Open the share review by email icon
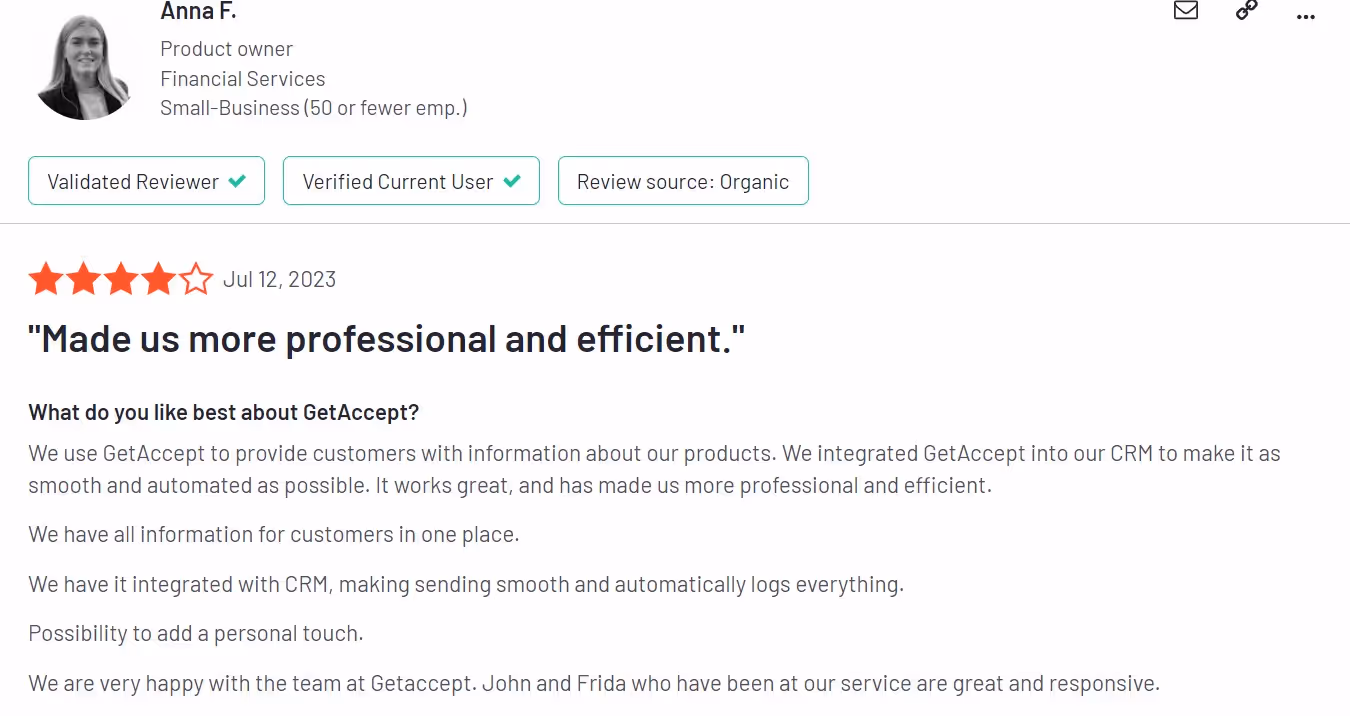Image resolution: width=1350 pixels, height=716 pixels. 1185,11
